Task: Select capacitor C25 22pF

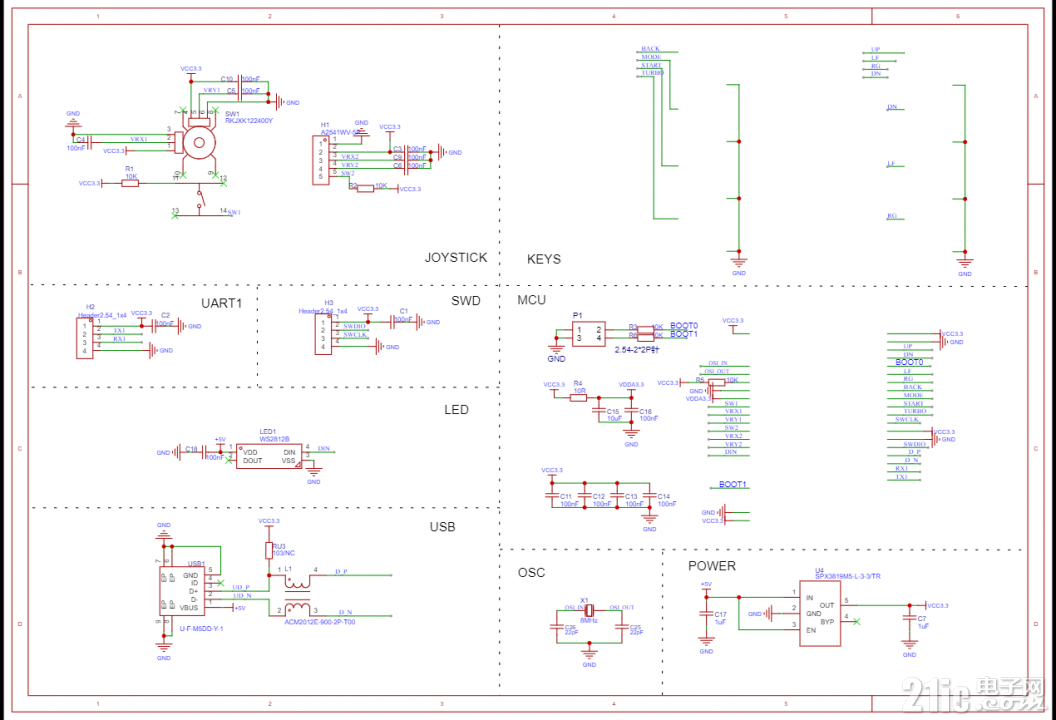Action: [x=622, y=626]
